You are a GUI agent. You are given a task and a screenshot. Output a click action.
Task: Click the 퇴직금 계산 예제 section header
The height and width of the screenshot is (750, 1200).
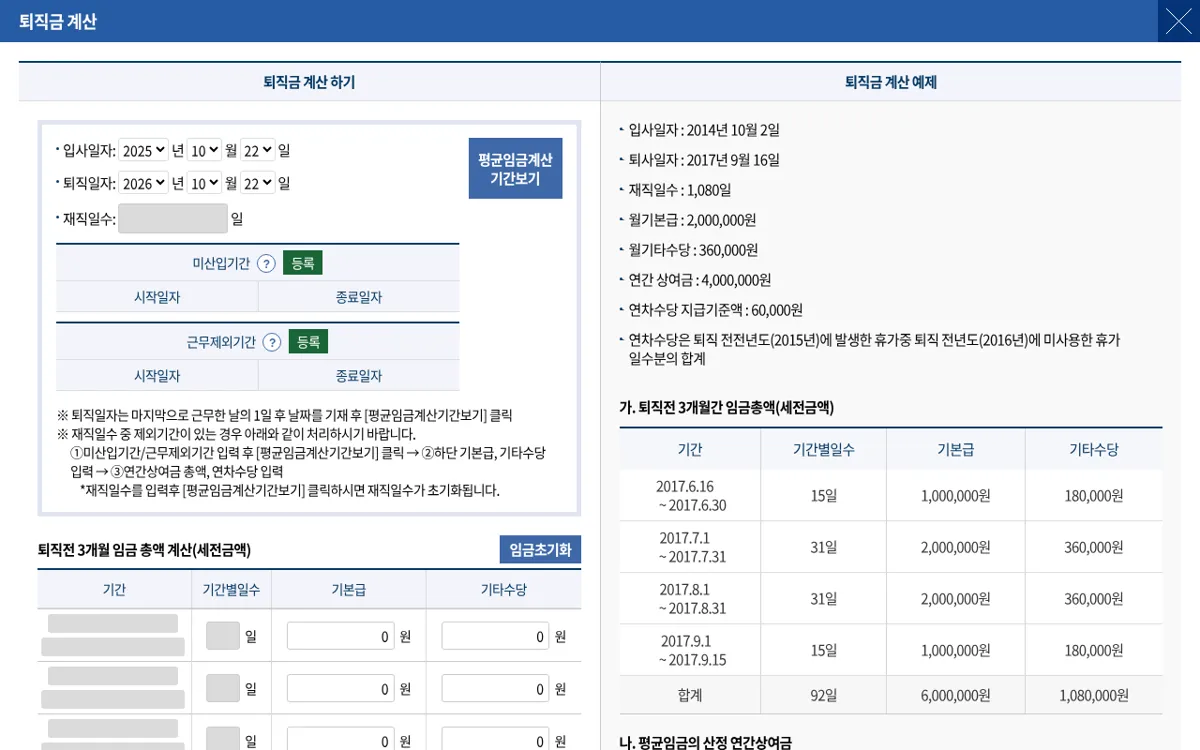click(891, 82)
